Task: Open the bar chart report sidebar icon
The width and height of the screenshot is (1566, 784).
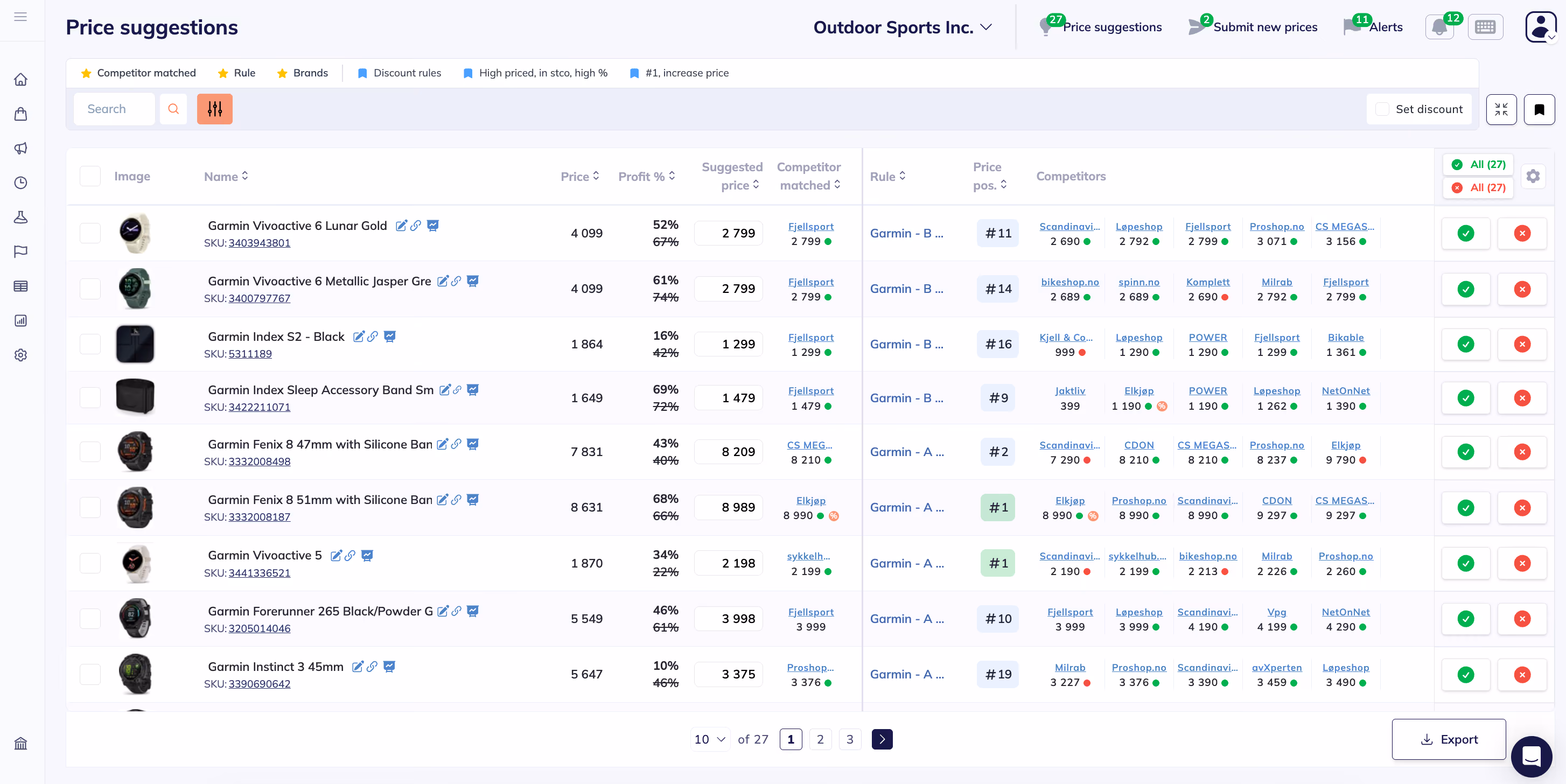Action: click(x=20, y=320)
